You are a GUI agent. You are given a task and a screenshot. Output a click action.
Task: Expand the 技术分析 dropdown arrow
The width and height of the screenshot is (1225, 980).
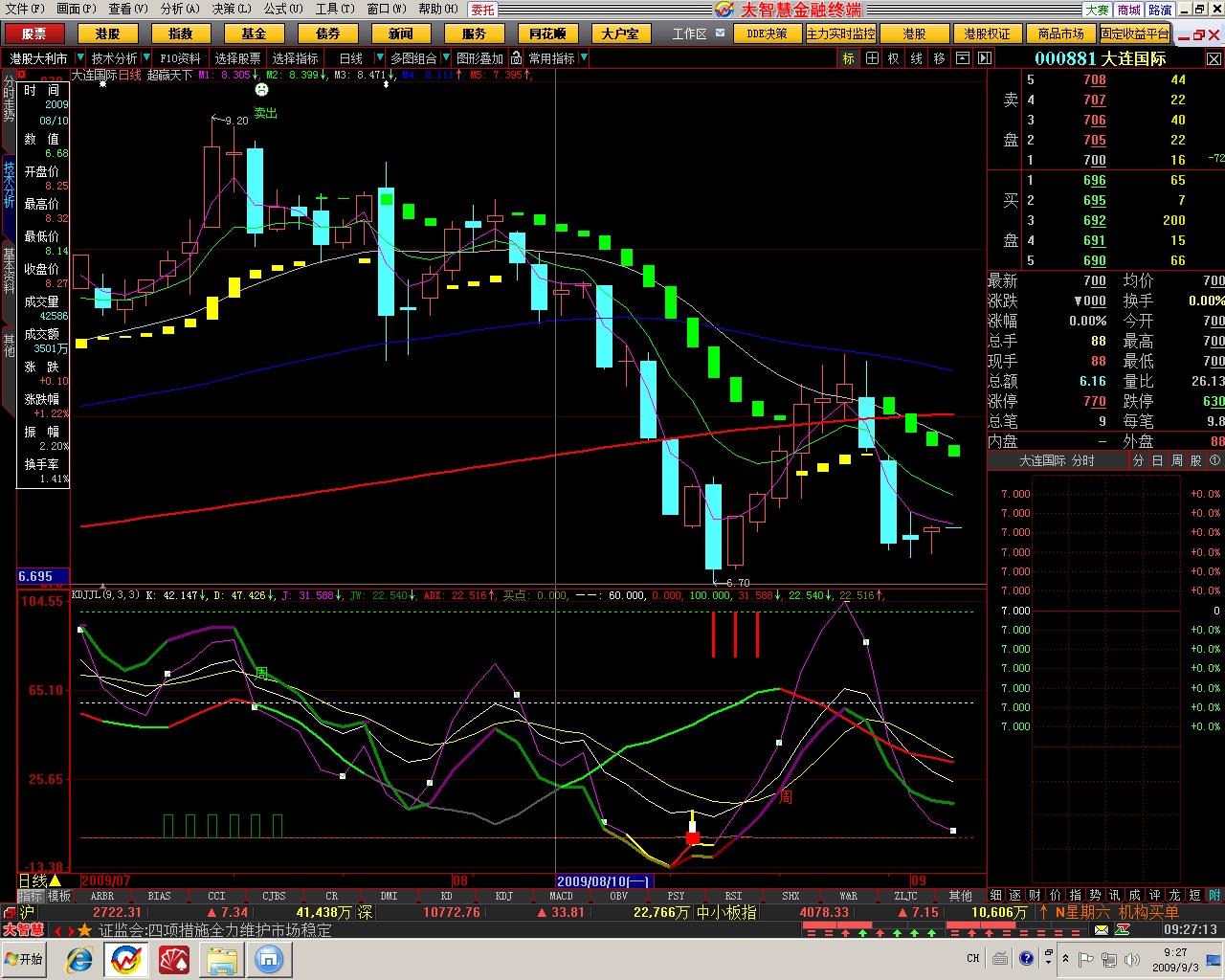pyautogui.click(x=146, y=58)
